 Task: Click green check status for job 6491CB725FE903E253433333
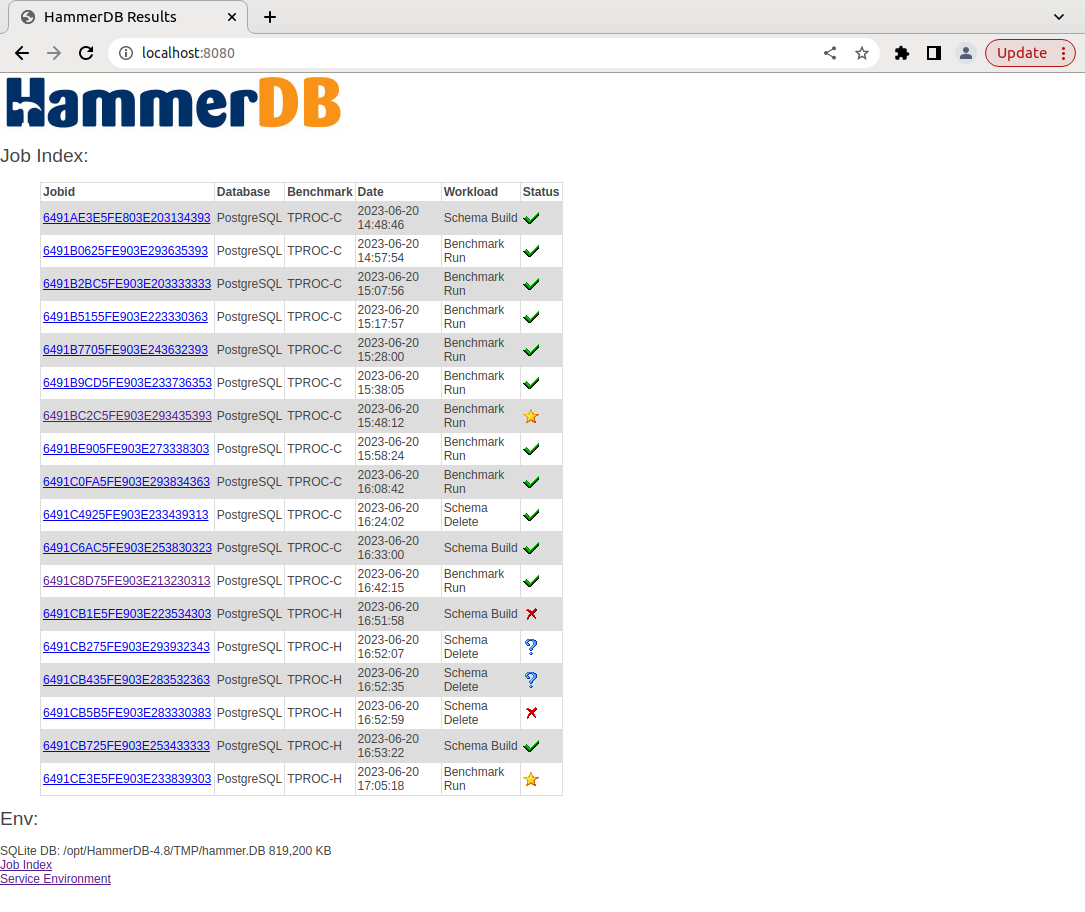531,746
